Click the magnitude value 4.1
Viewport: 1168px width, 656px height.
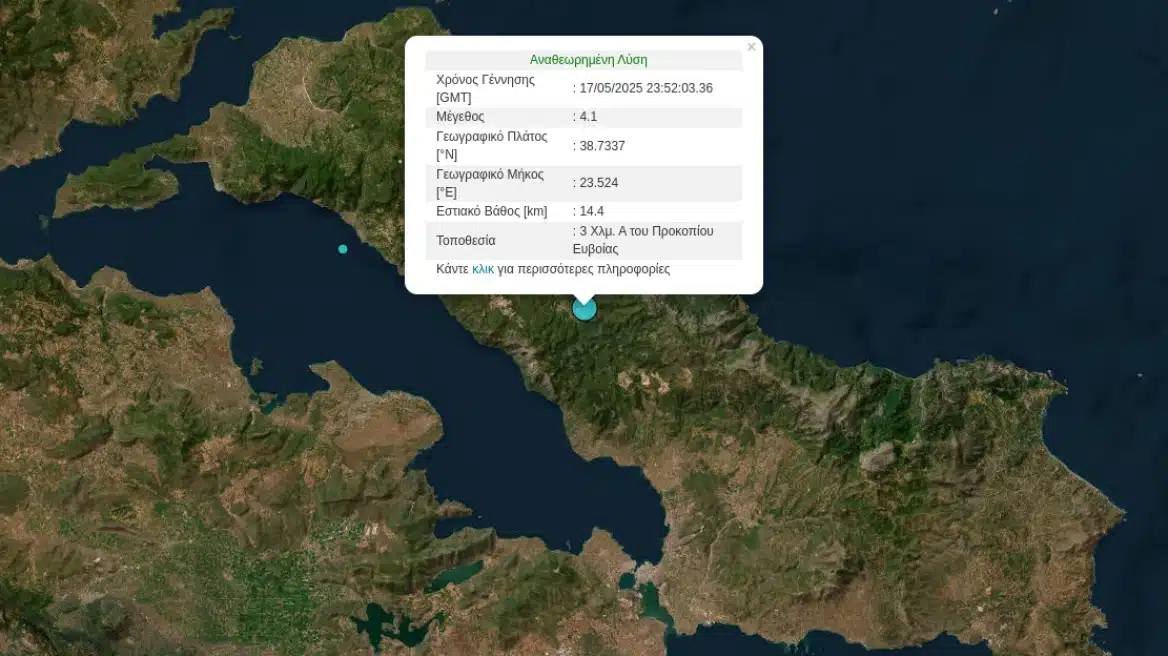click(x=590, y=117)
